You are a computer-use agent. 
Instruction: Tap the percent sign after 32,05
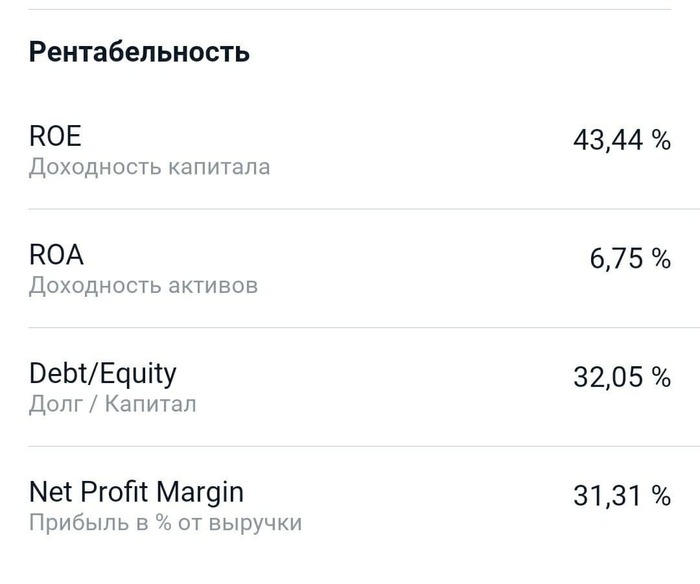click(x=660, y=377)
